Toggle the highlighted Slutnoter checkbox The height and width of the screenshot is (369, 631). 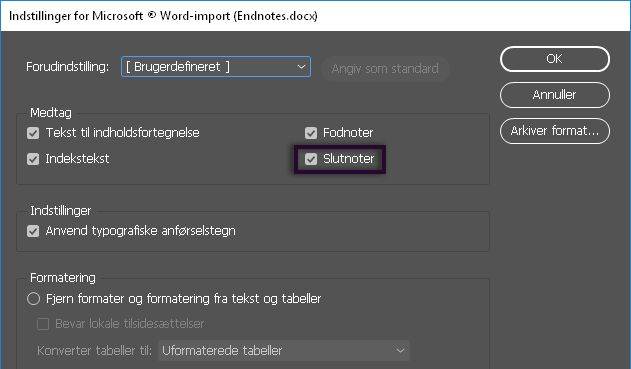(311, 159)
